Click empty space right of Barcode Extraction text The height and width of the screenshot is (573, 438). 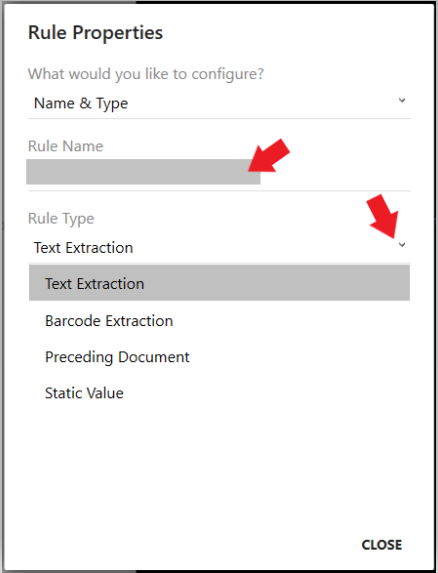click(292, 321)
